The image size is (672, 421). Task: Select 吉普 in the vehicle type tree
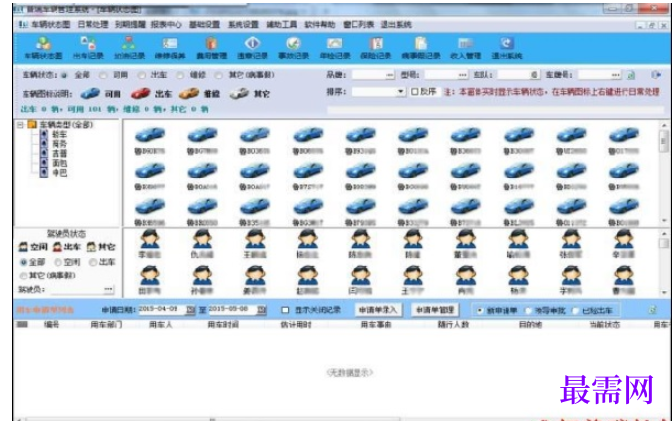[x=59, y=153]
